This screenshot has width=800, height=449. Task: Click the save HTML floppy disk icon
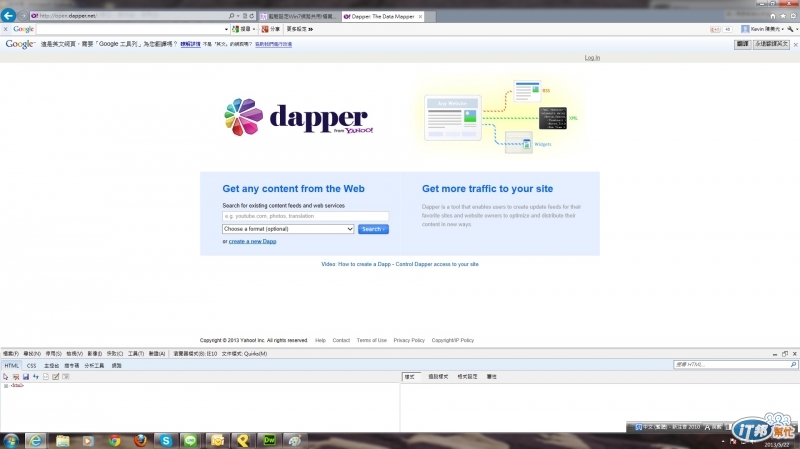26,377
